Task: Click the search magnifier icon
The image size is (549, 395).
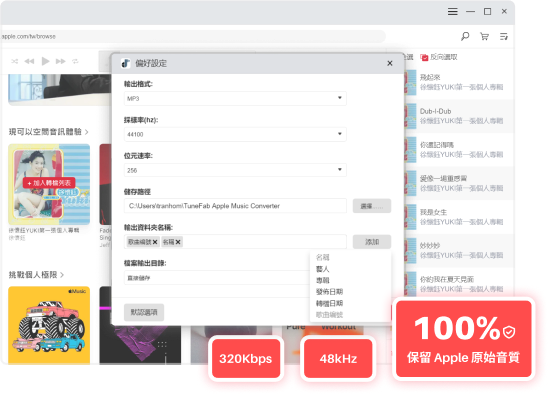Action: (x=465, y=36)
